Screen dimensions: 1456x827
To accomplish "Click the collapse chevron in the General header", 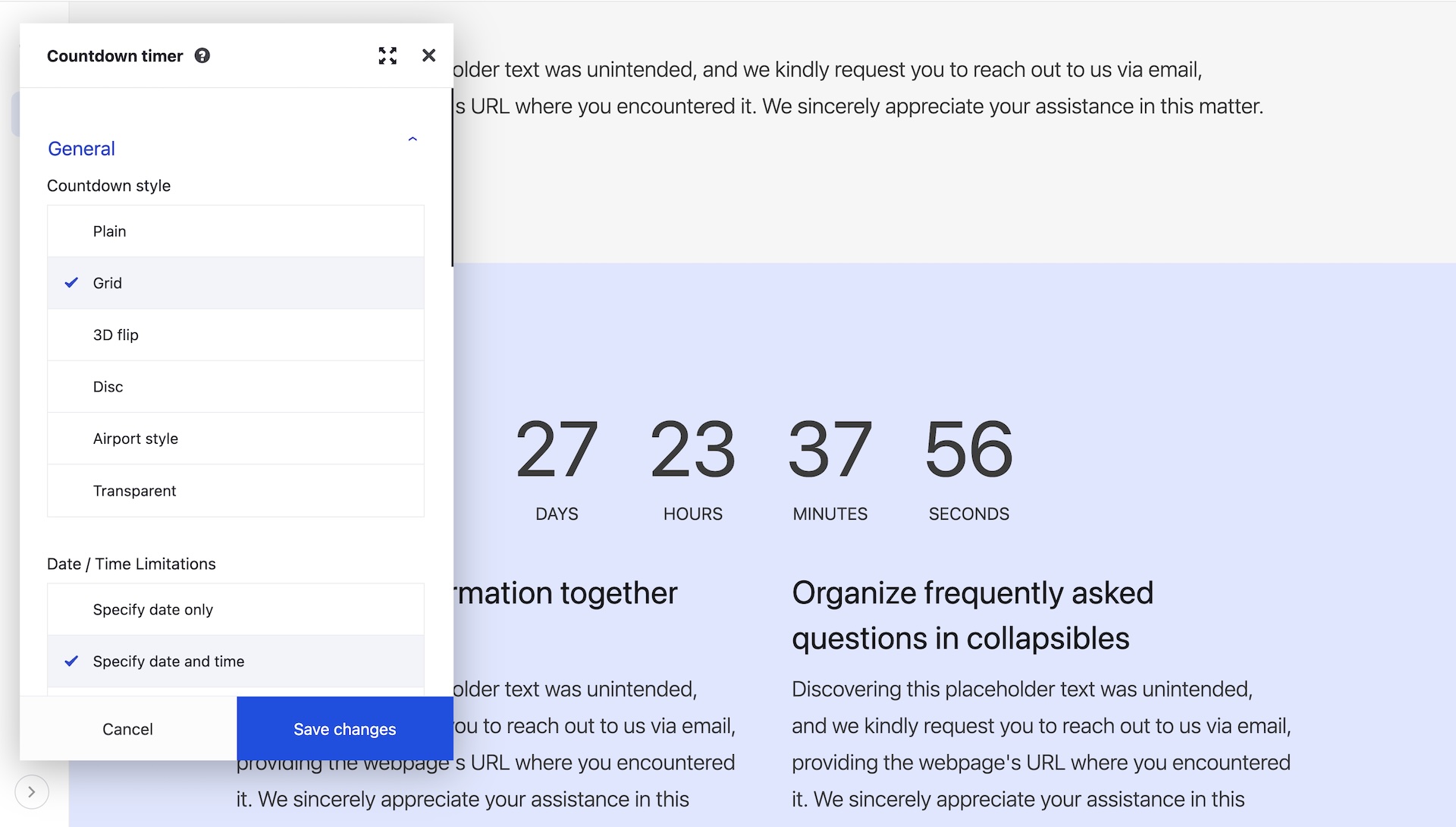I will (x=413, y=138).
